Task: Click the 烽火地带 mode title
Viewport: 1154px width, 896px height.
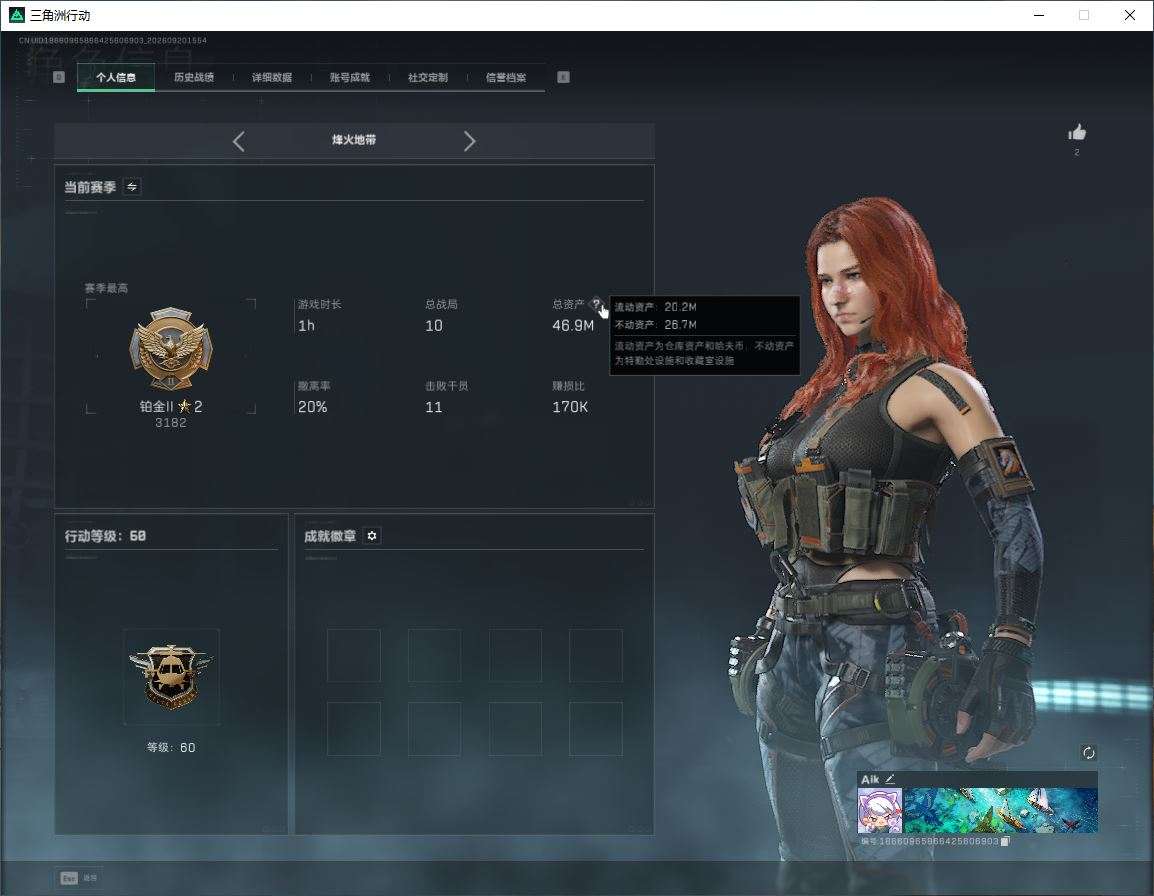Action: (354, 140)
